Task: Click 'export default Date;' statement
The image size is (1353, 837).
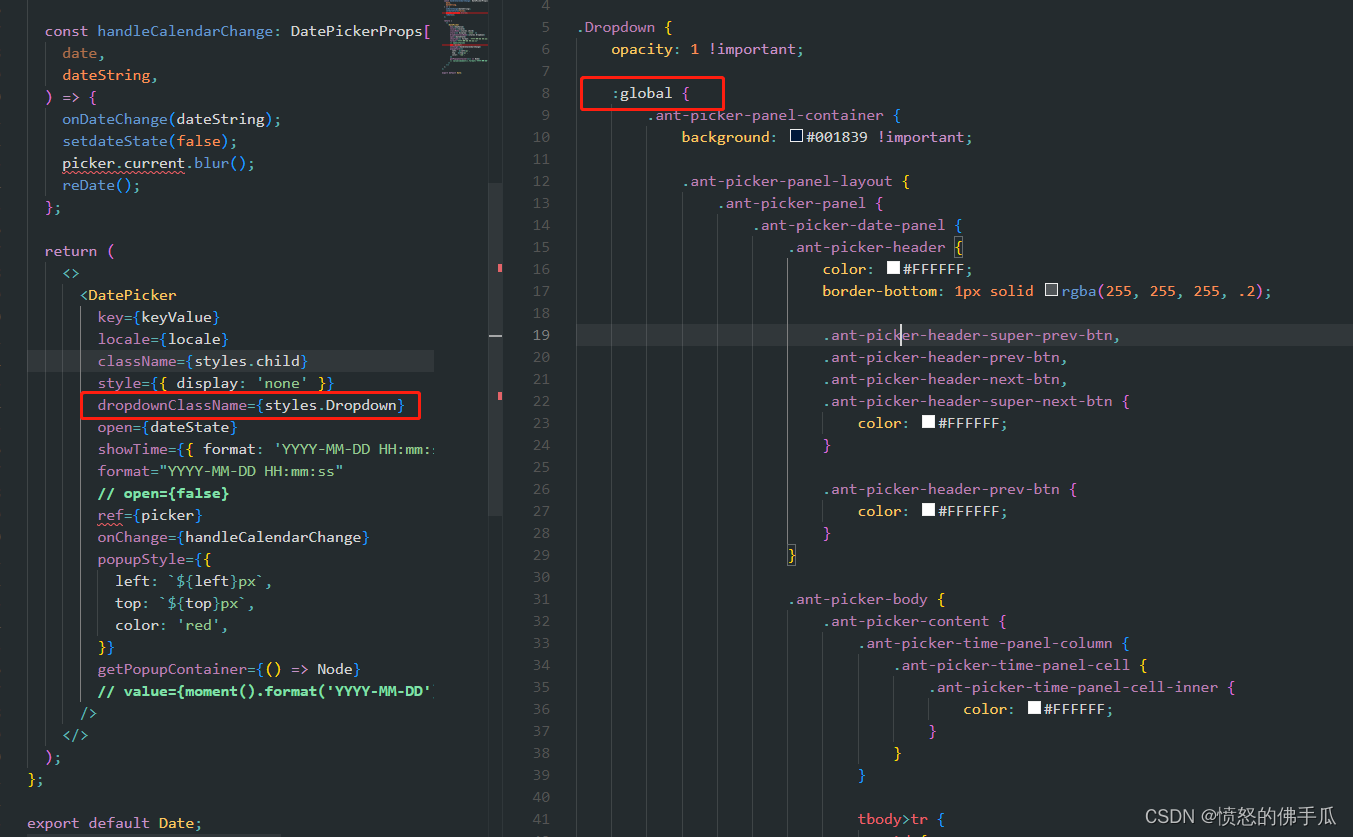Action: coord(114,823)
